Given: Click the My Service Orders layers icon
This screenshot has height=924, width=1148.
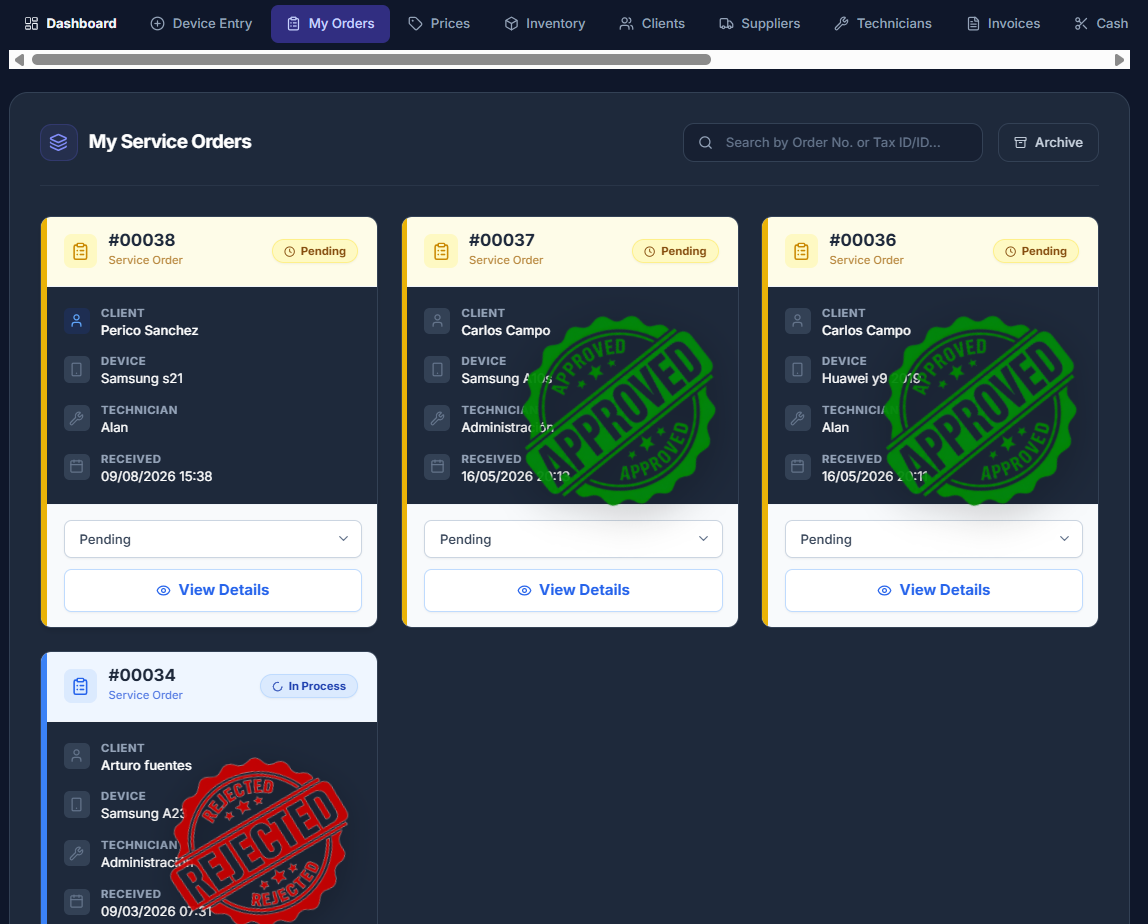Looking at the screenshot, I should (59, 142).
